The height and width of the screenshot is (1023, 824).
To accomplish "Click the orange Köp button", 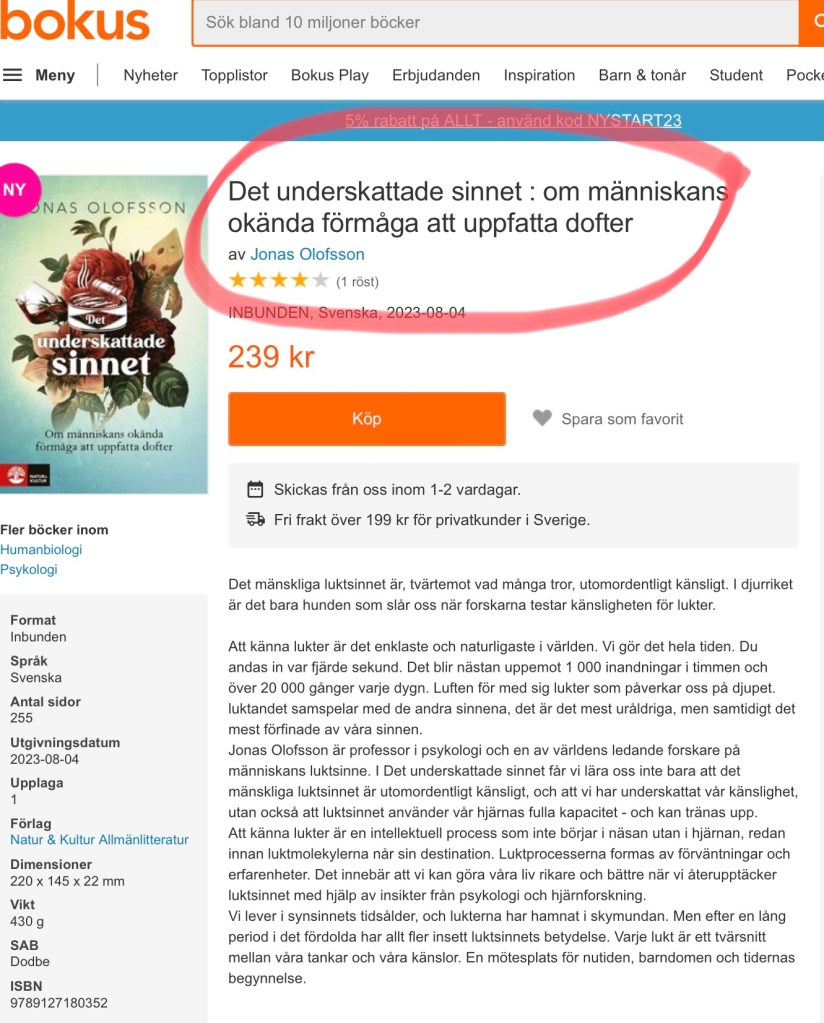I will pos(367,419).
